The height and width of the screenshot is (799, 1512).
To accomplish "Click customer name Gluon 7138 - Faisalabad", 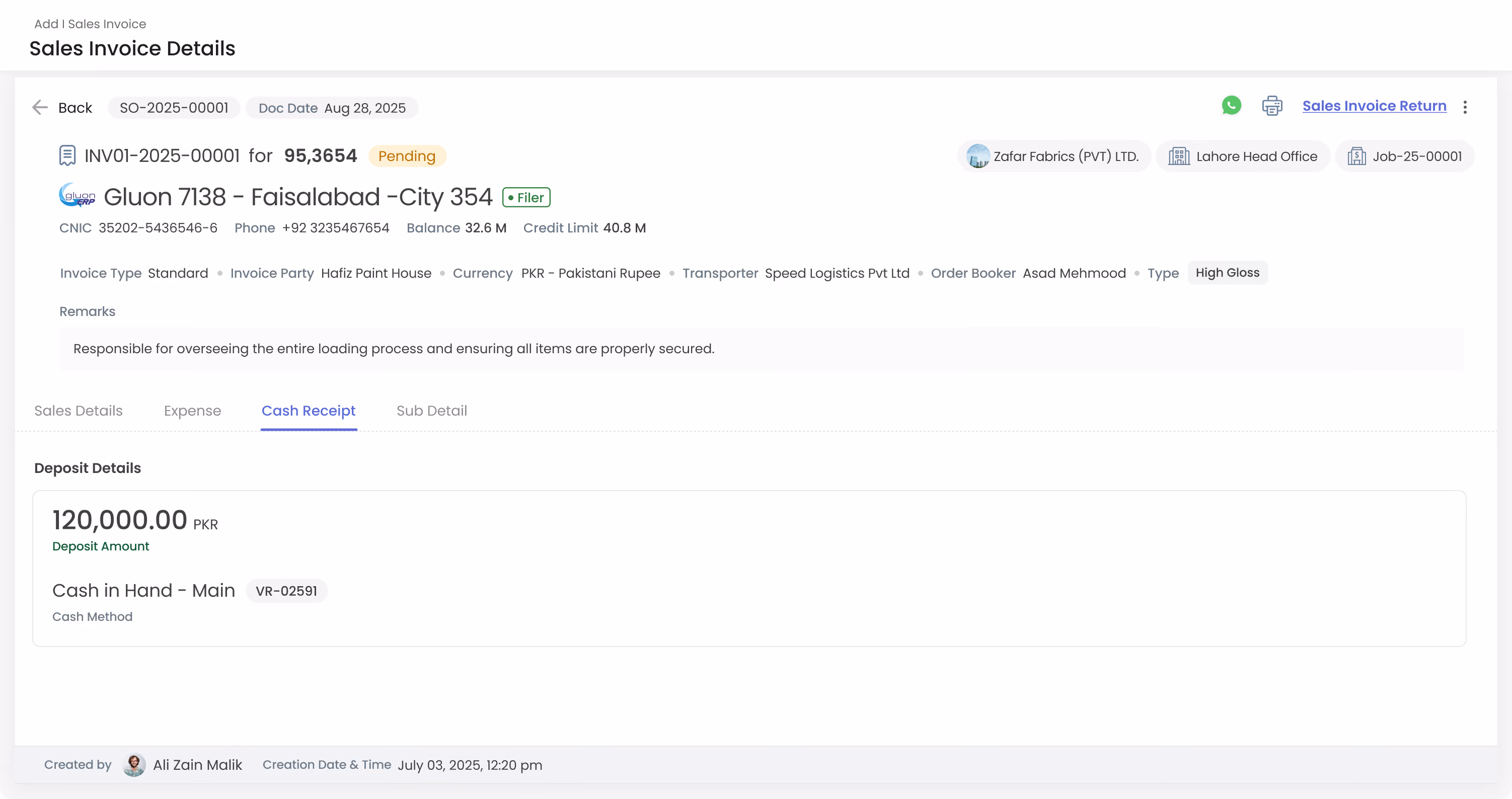I will point(298,197).
